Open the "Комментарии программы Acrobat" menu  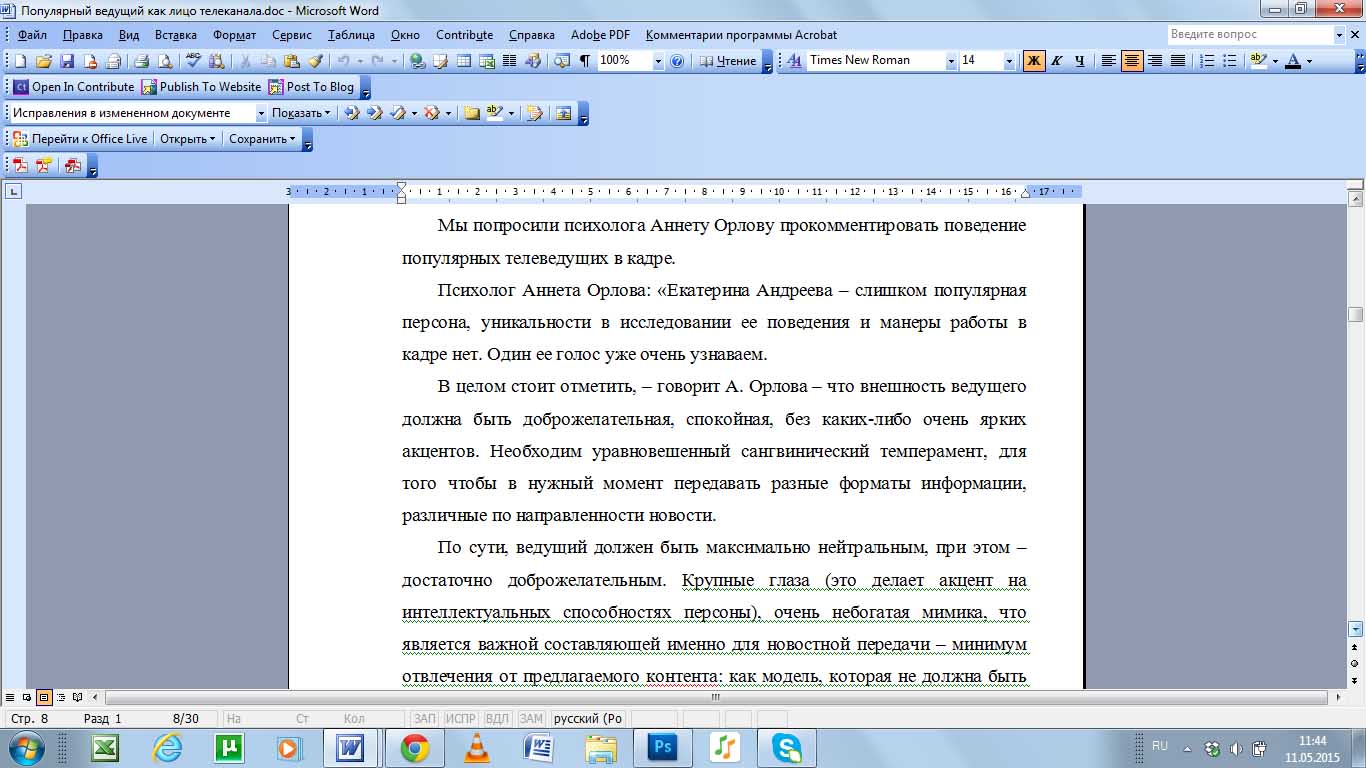[742, 35]
